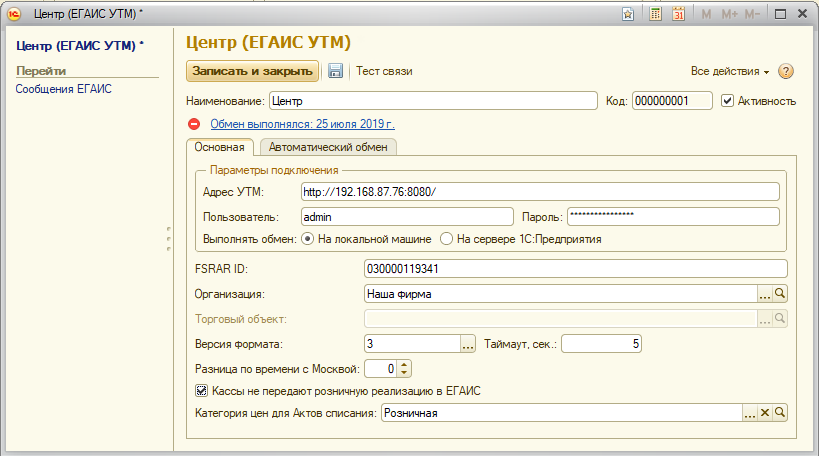Clear Категория цен with X icon
Viewport: 819px width, 456px height.
765,413
